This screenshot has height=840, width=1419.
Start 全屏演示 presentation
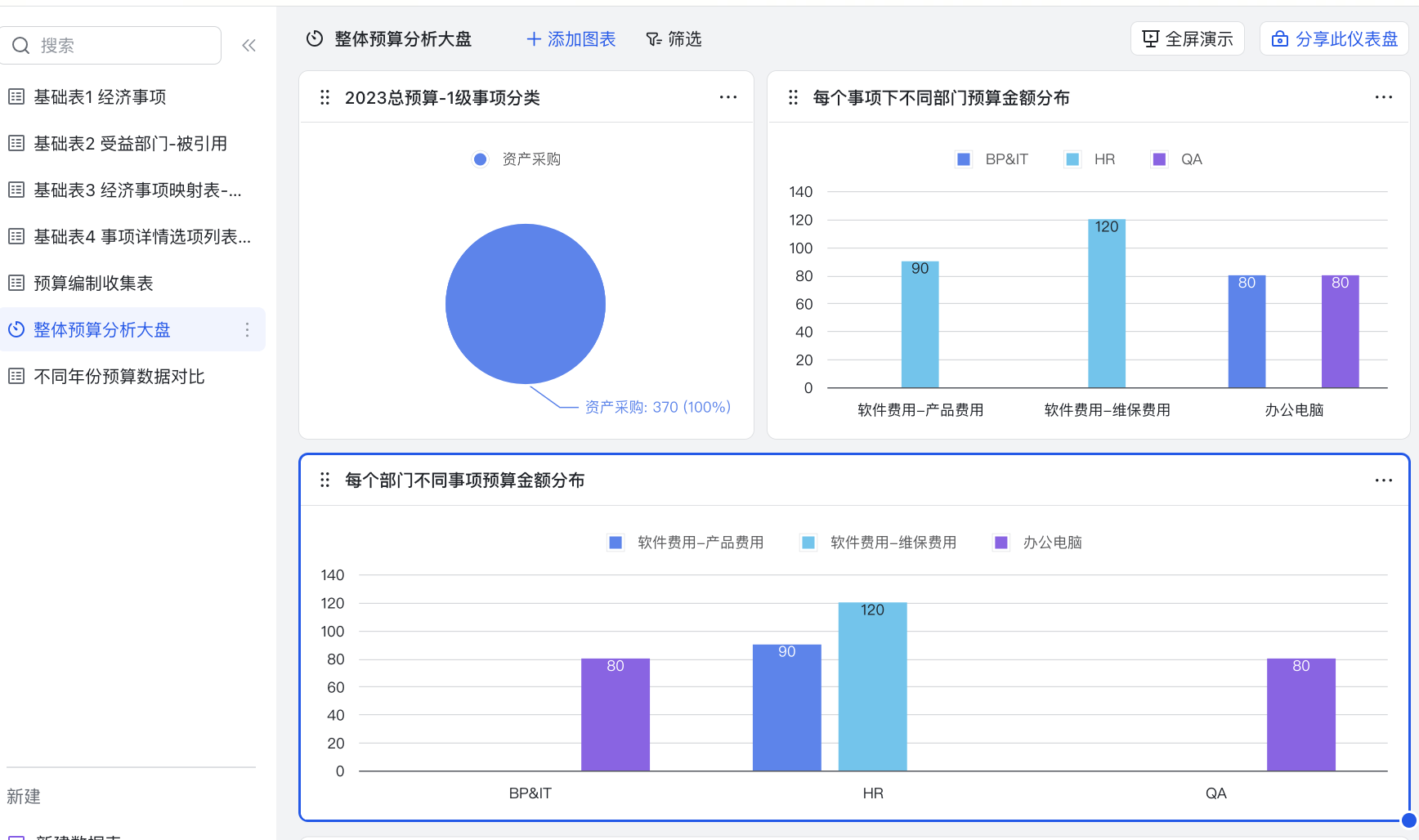click(x=1188, y=38)
